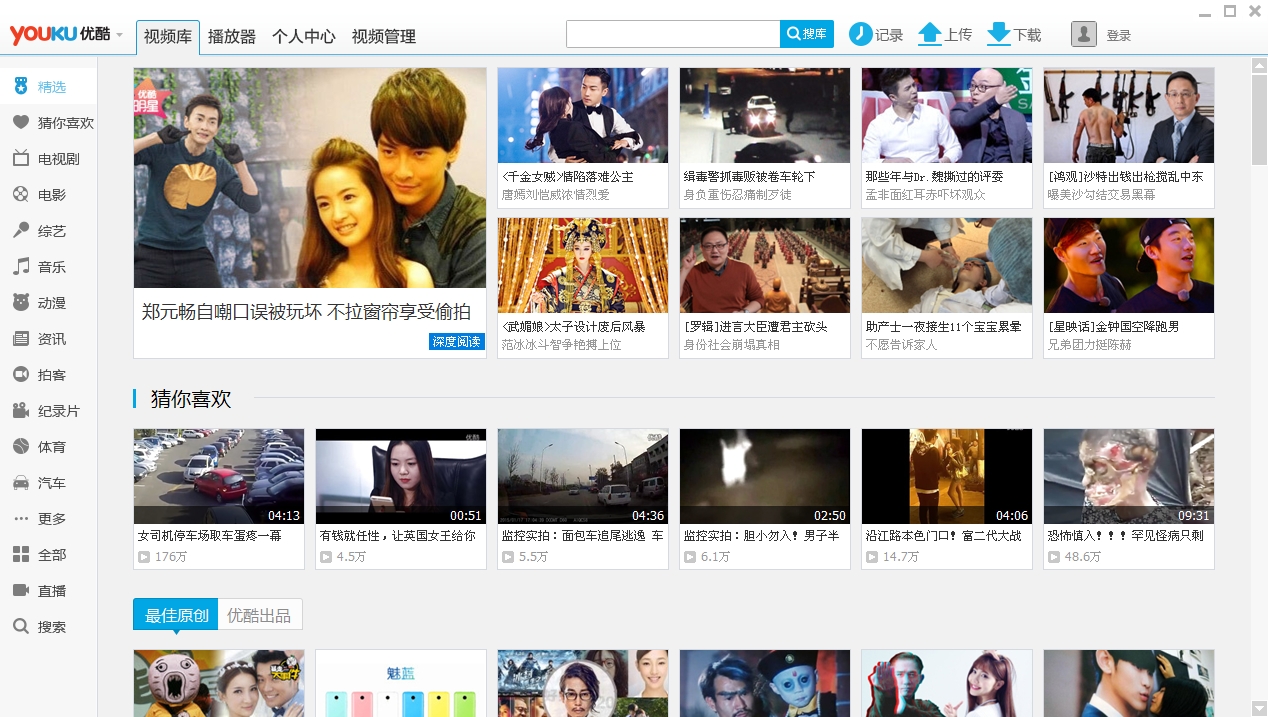
Task: Click the 深度阅读 link on the banner
Action: (457, 342)
